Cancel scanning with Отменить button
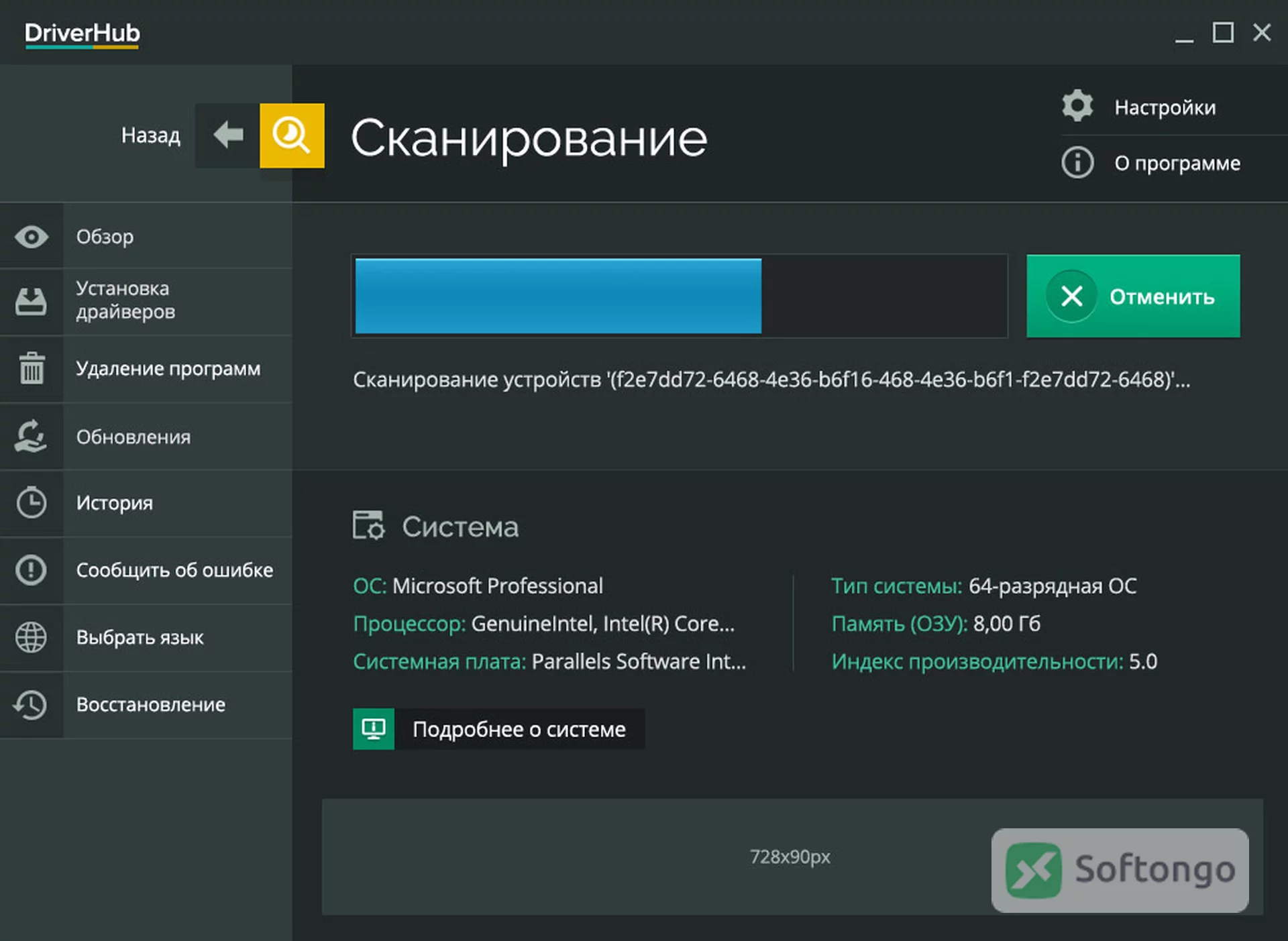The width and height of the screenshot is (1288, 941). click(x=1133, y=296)
